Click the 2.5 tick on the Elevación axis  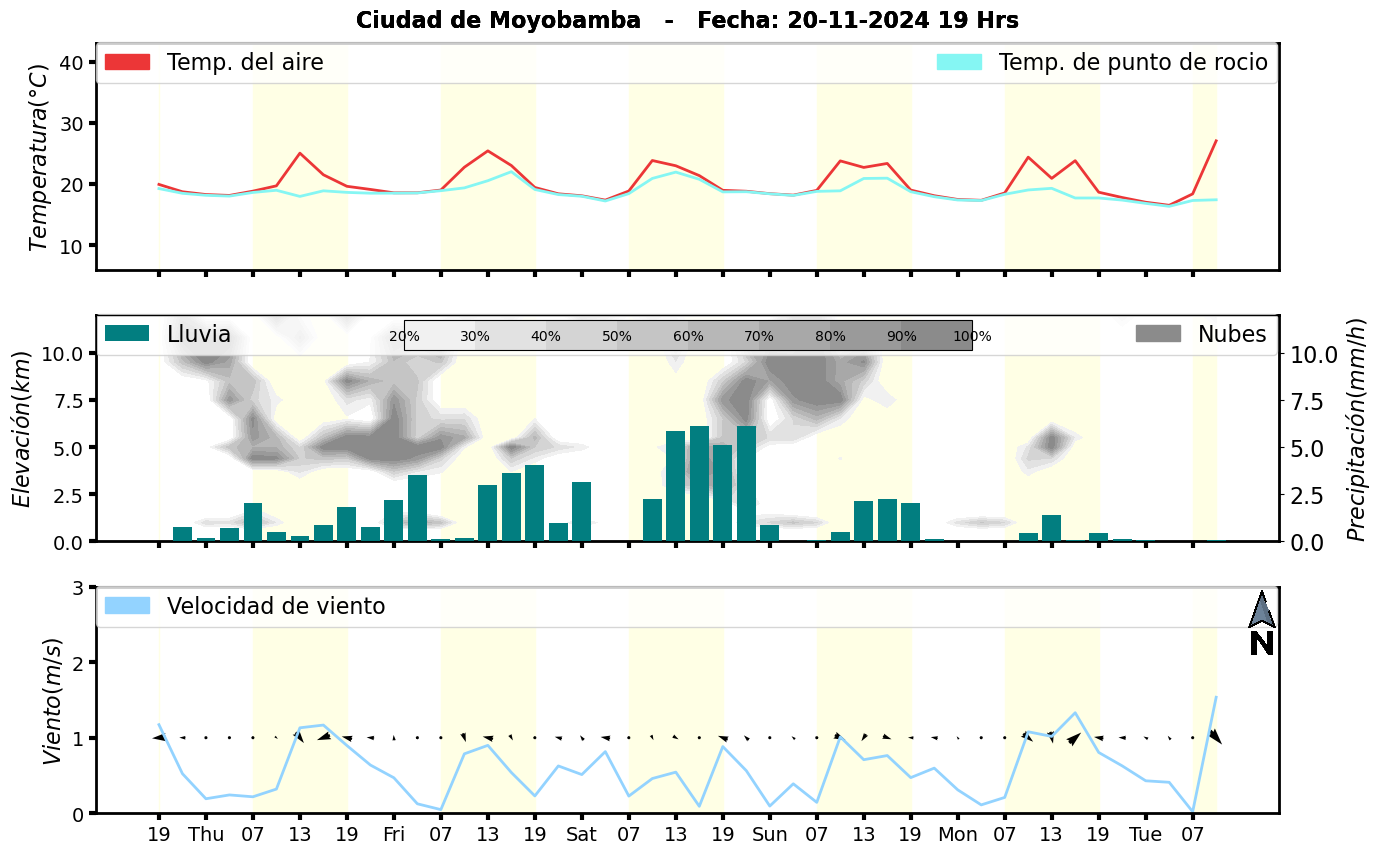(67, 495)
